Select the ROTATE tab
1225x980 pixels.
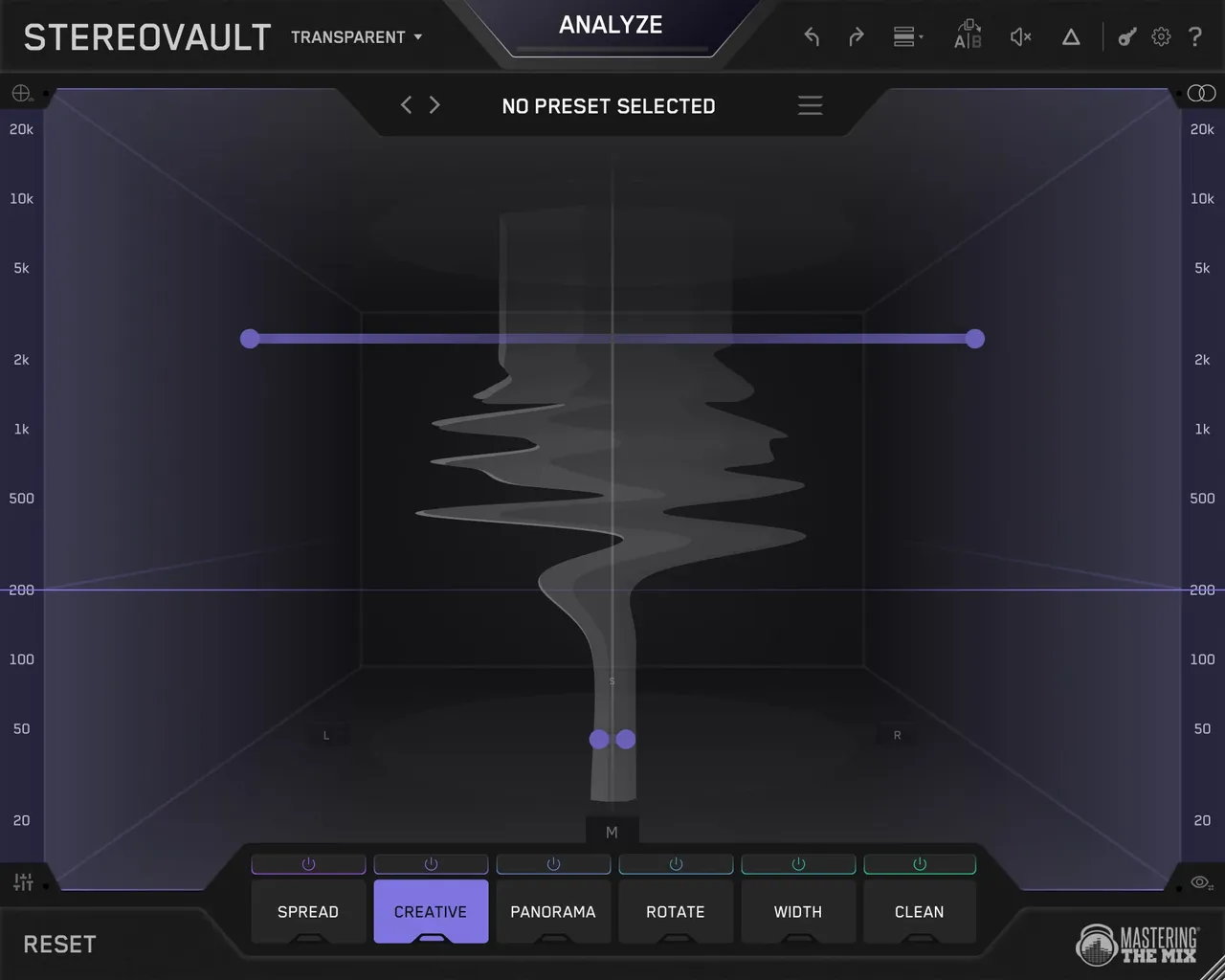(x=676, y=912)
